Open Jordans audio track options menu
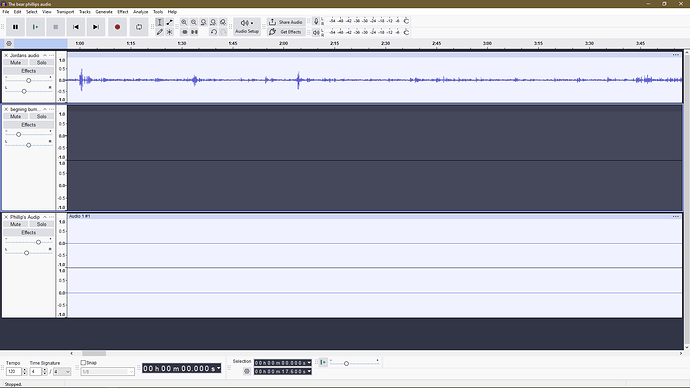Image resolution: width=690 pixels, height=388 pixels. point(51,55)
